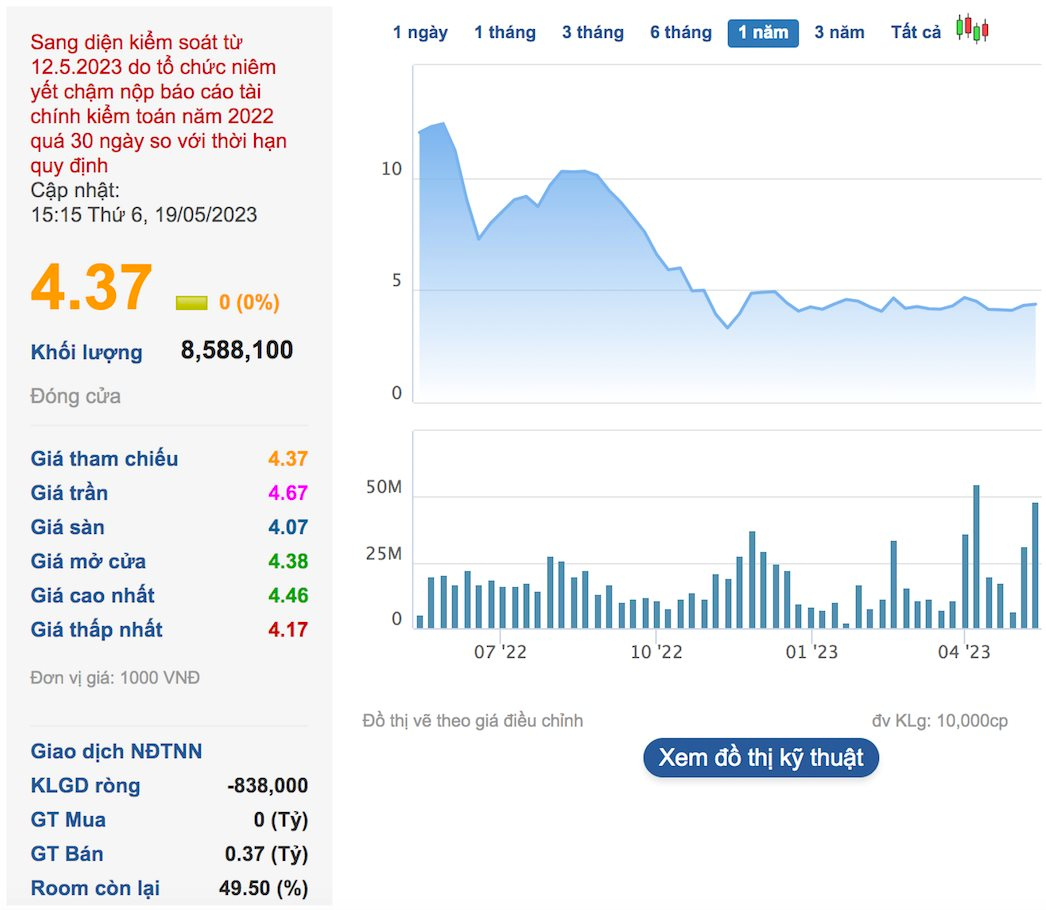Show the "6 tháng" chart period
The height and width of the screenshot is (910, 1046).
(681, 33)
